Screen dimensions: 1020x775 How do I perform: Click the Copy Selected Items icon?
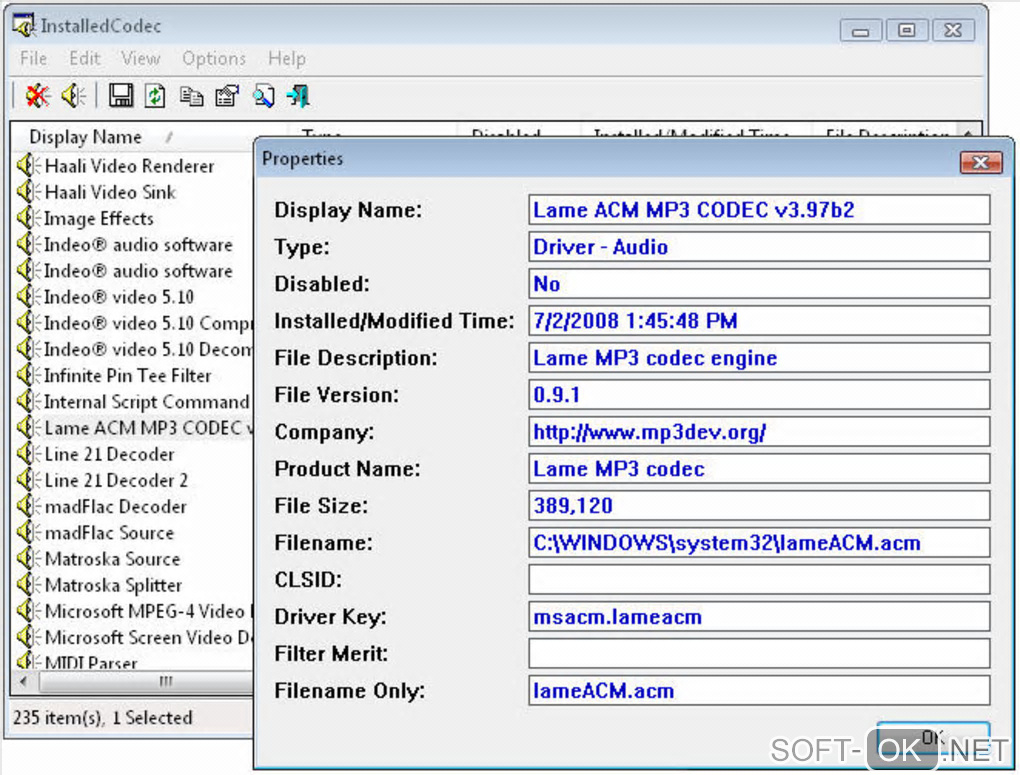pos(191,96)
